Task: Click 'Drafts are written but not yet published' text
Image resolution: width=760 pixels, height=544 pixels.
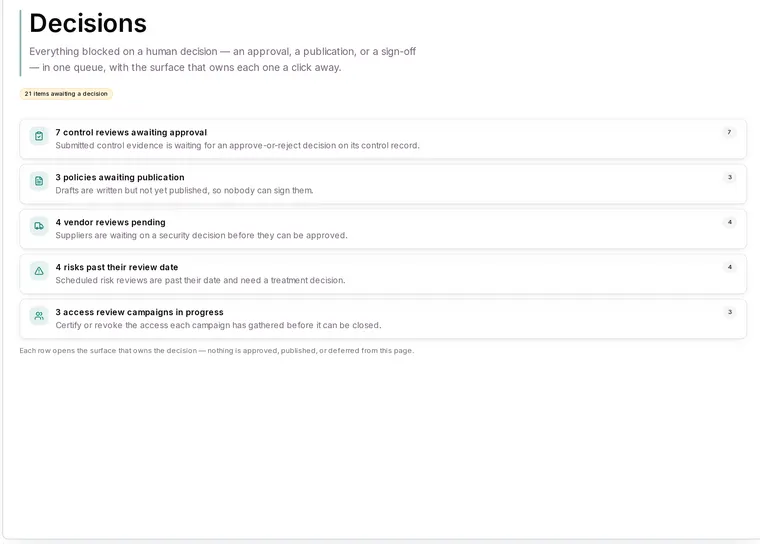Action: click(184, 191)
